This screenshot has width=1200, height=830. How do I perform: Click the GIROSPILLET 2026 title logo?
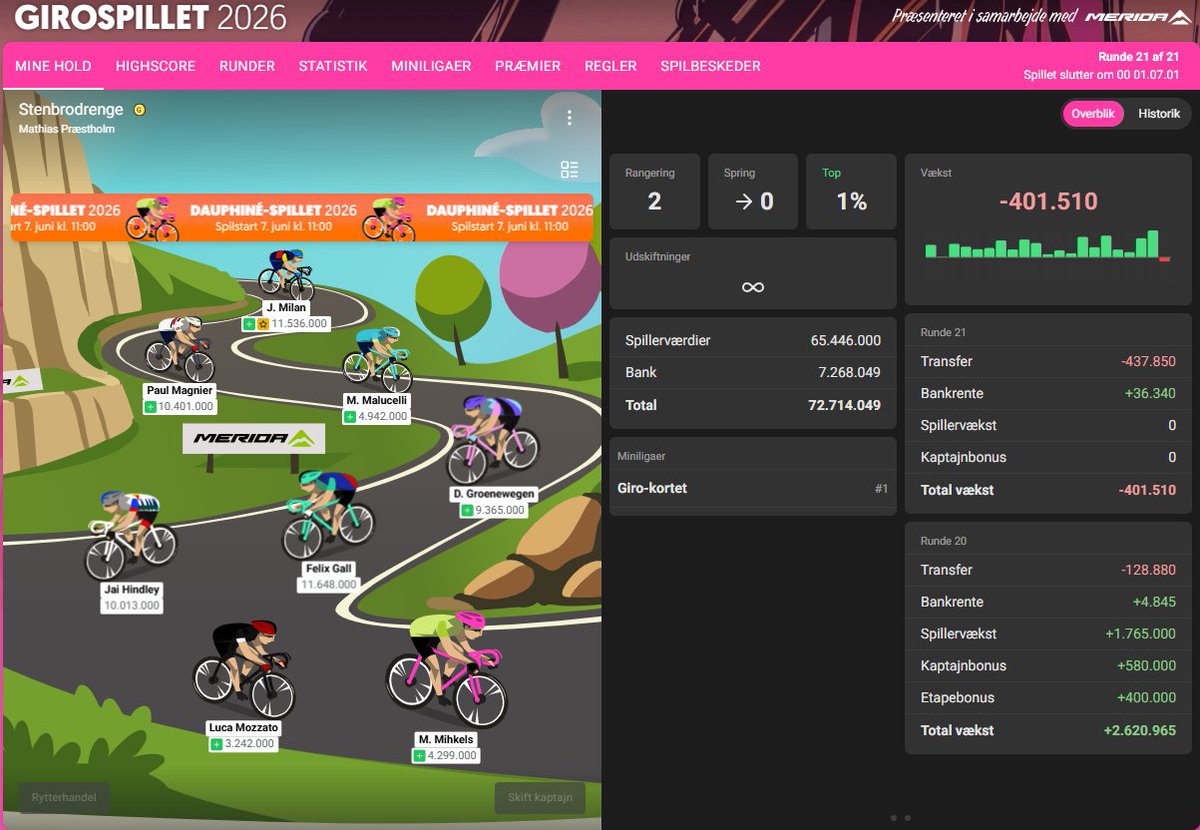click(150, 18)
